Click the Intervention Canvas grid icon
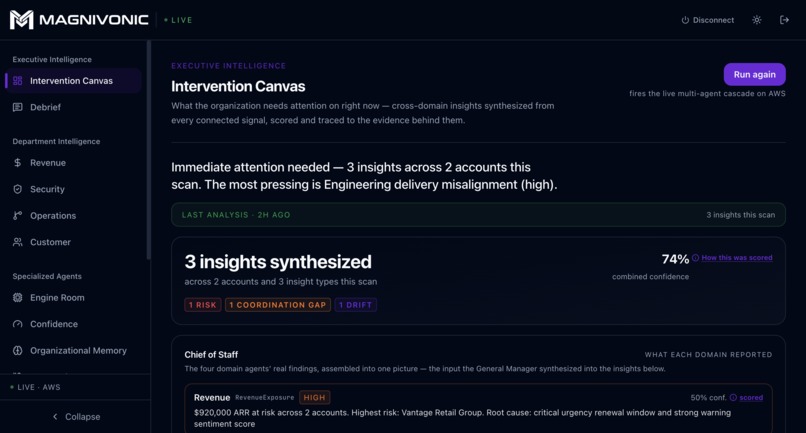 (17, 81)
